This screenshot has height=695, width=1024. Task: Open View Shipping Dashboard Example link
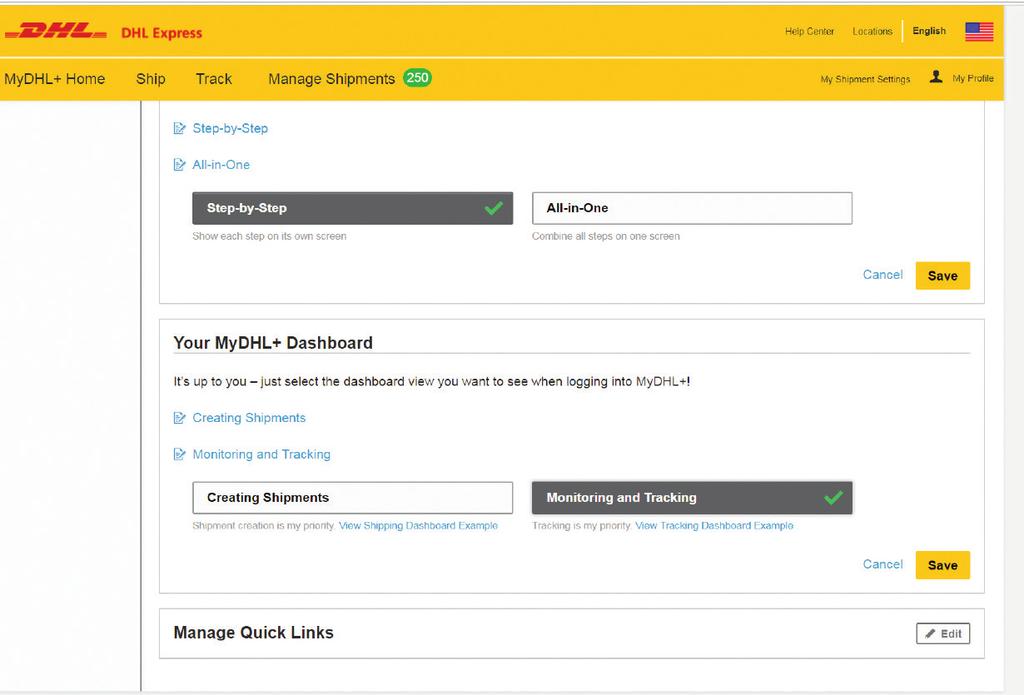tap(418, 526)
